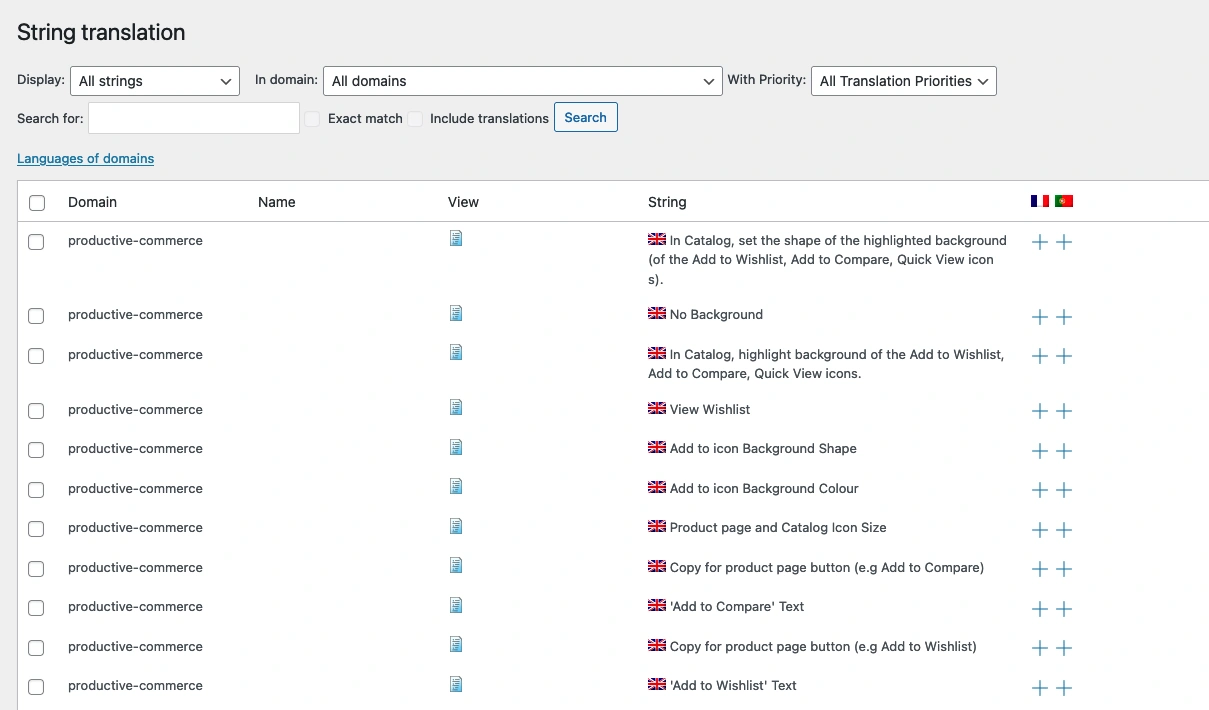Click 'productive-commerce' domain in 'View Wishlist' row
The height and width of the screenshot is (710, 1209).
pyautogui.click(x=136, y=409)
